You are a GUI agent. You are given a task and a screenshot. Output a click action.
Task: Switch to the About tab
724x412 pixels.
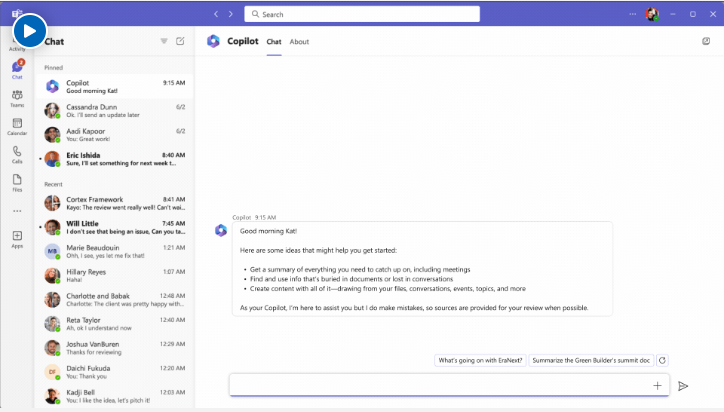pyautogui.click(x=299, y=42)
